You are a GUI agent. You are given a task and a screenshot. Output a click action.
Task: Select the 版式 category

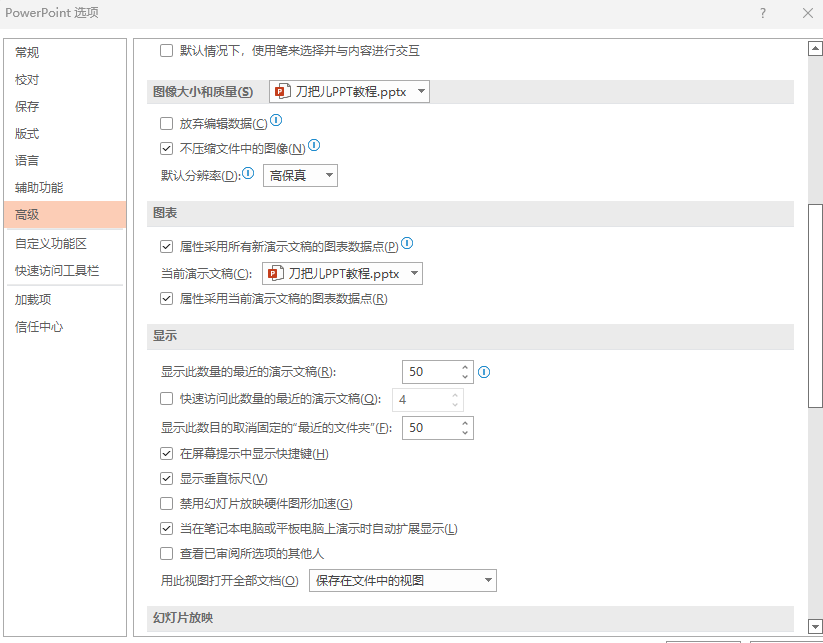[x=65, y=134]
